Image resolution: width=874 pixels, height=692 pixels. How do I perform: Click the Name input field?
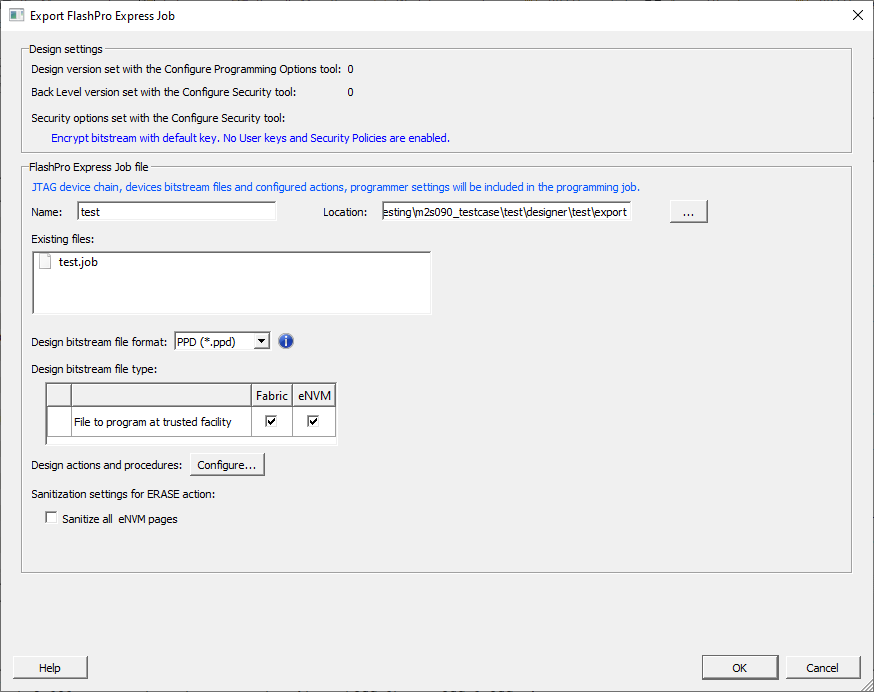pyautogui.click(x=176, y=212)
